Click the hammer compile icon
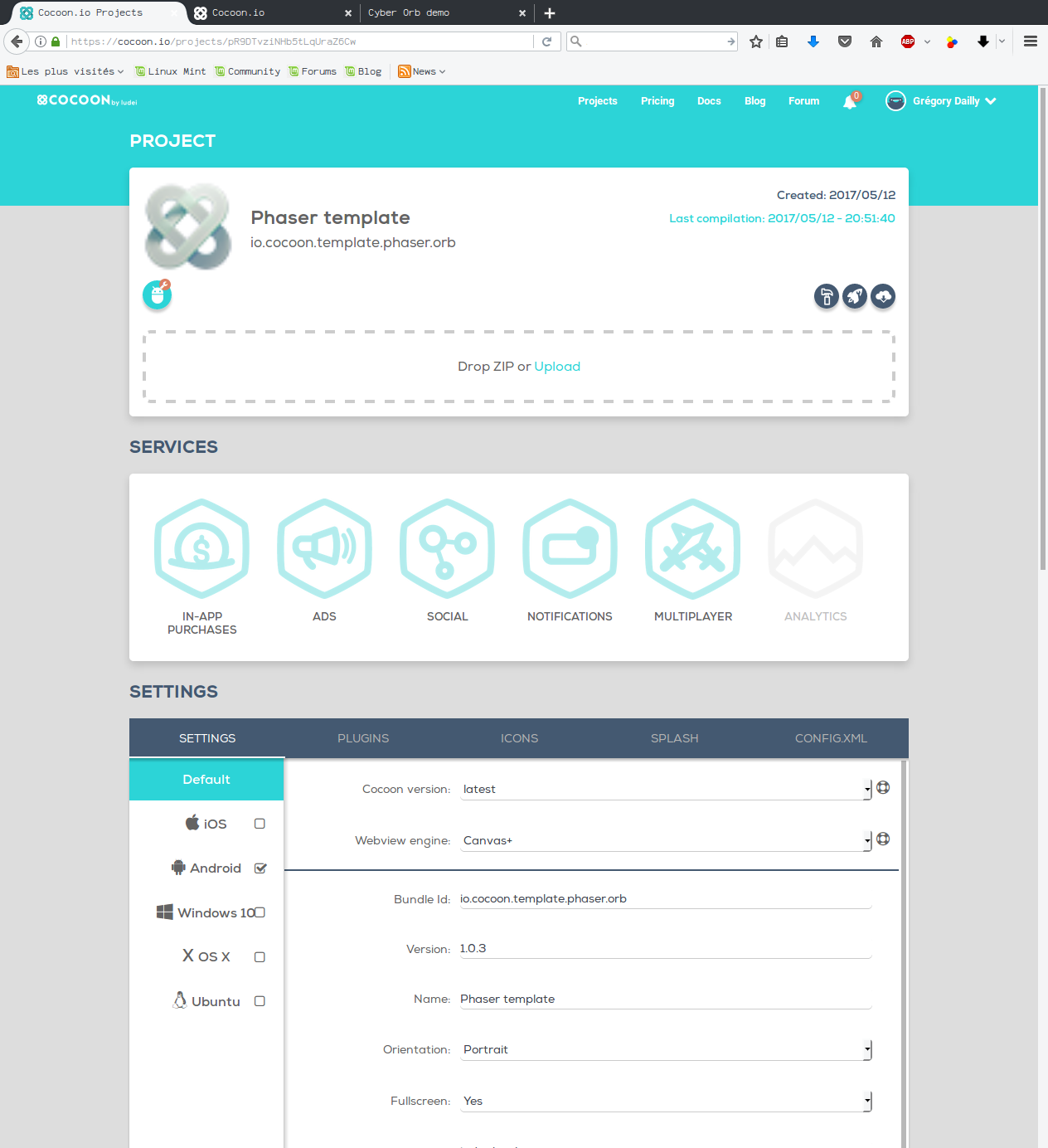 [x=827, y=296]
